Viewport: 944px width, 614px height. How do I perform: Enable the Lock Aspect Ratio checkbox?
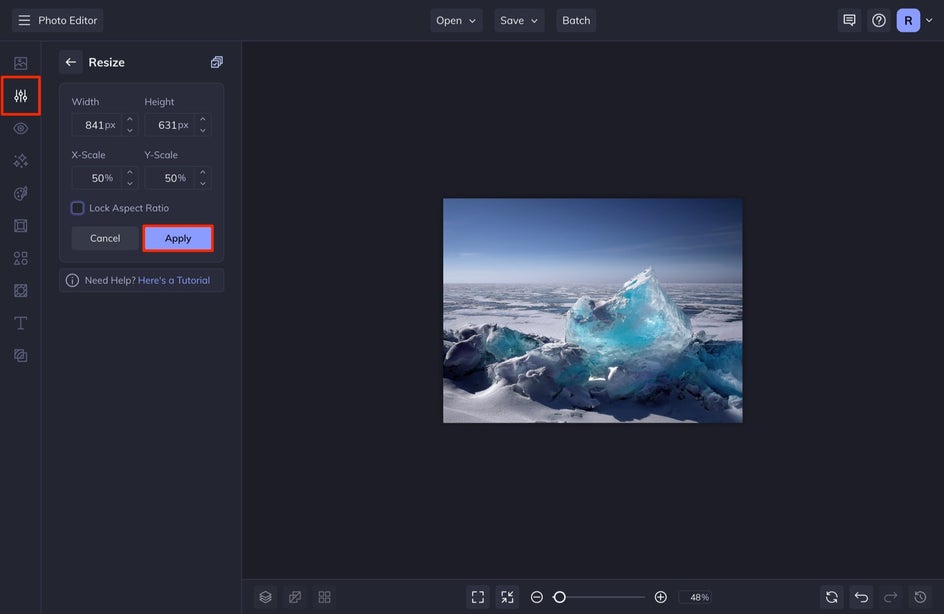pos(78,208)
